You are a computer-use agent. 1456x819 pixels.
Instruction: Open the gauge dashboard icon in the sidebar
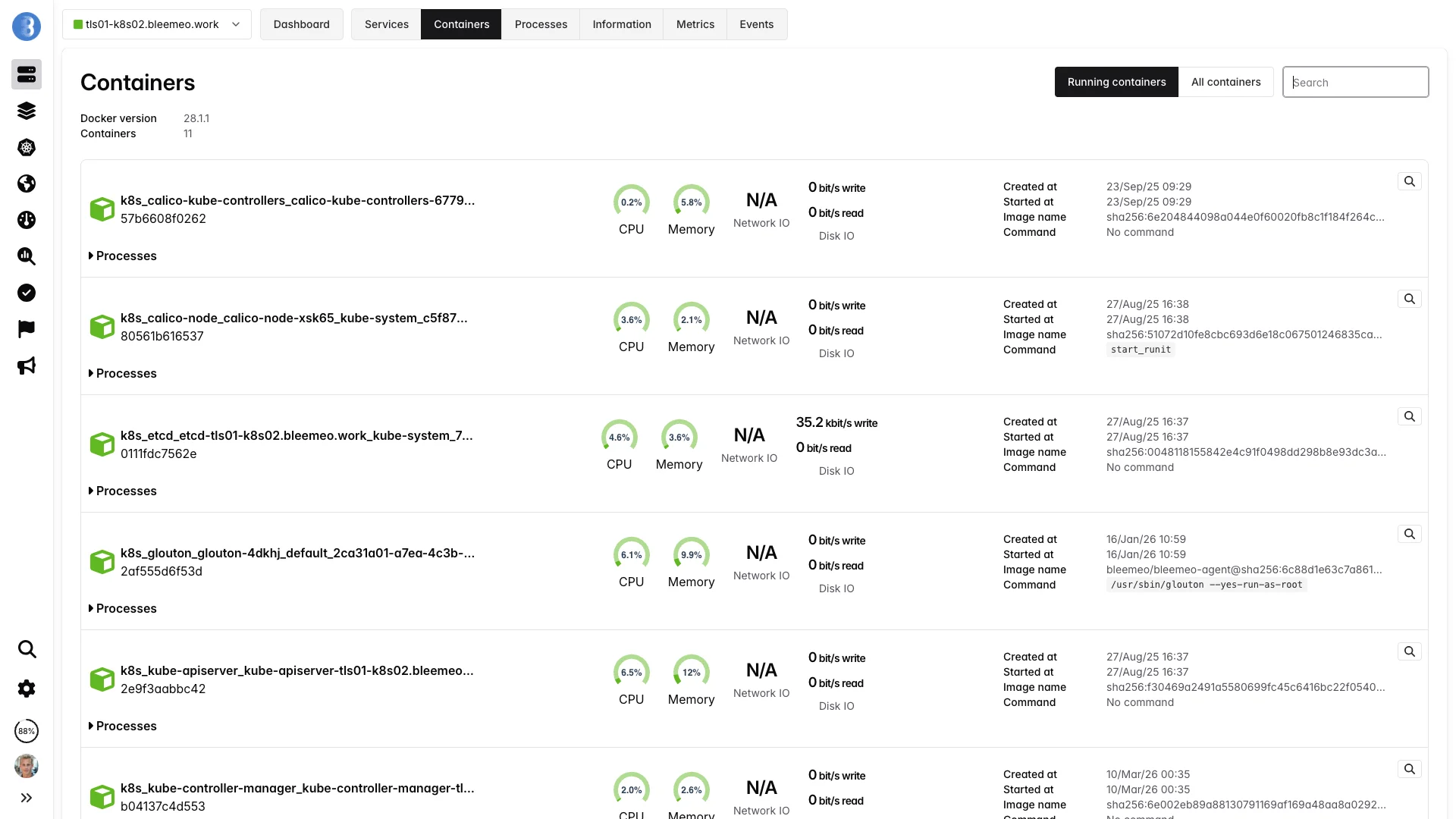27,220
